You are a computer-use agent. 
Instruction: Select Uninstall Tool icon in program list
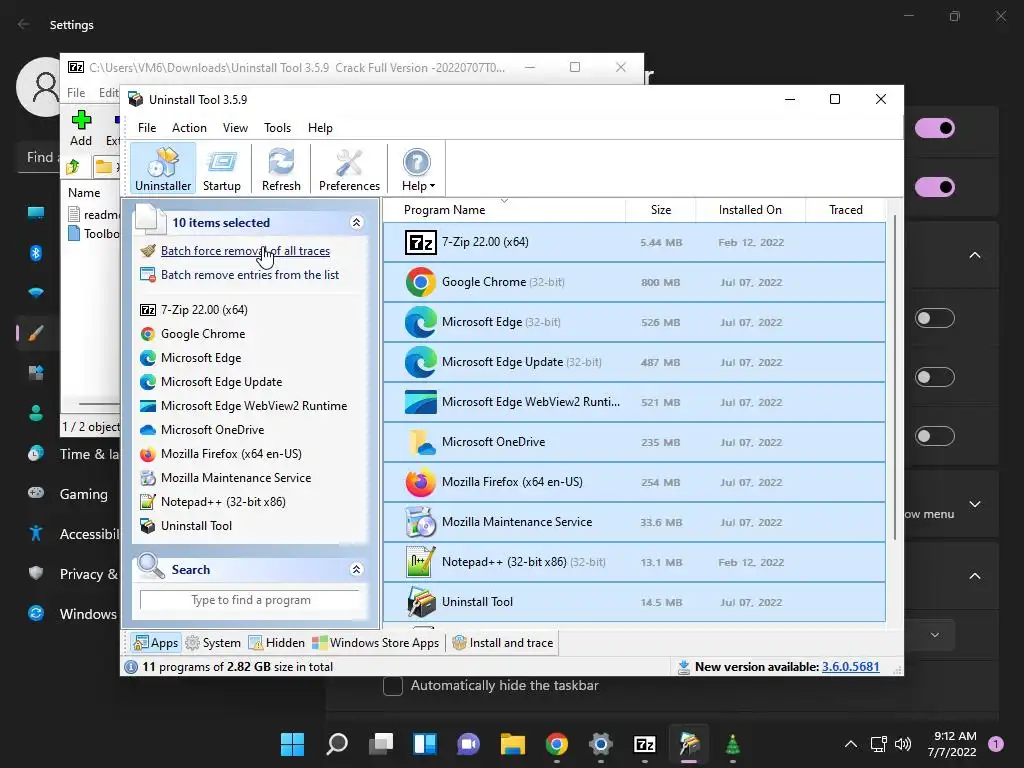point(421,602)
